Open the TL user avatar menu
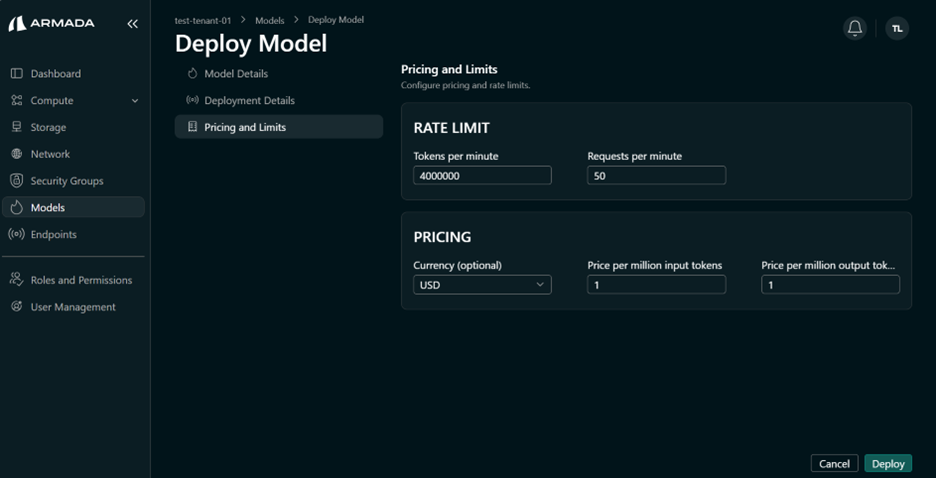The height and width of the screenshot is (478, 936). [897, 28]
